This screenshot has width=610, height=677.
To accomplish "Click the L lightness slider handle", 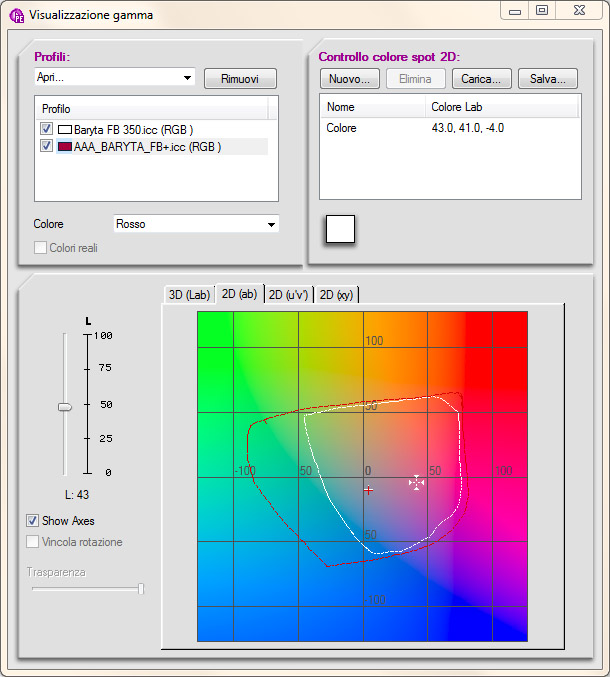I will 65,407.
